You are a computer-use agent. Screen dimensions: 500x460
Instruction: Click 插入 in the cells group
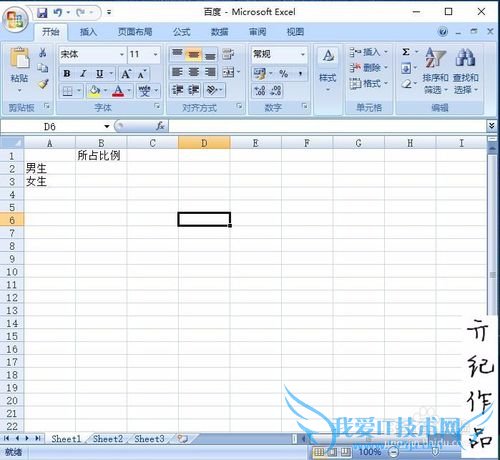tap(368, 52)
